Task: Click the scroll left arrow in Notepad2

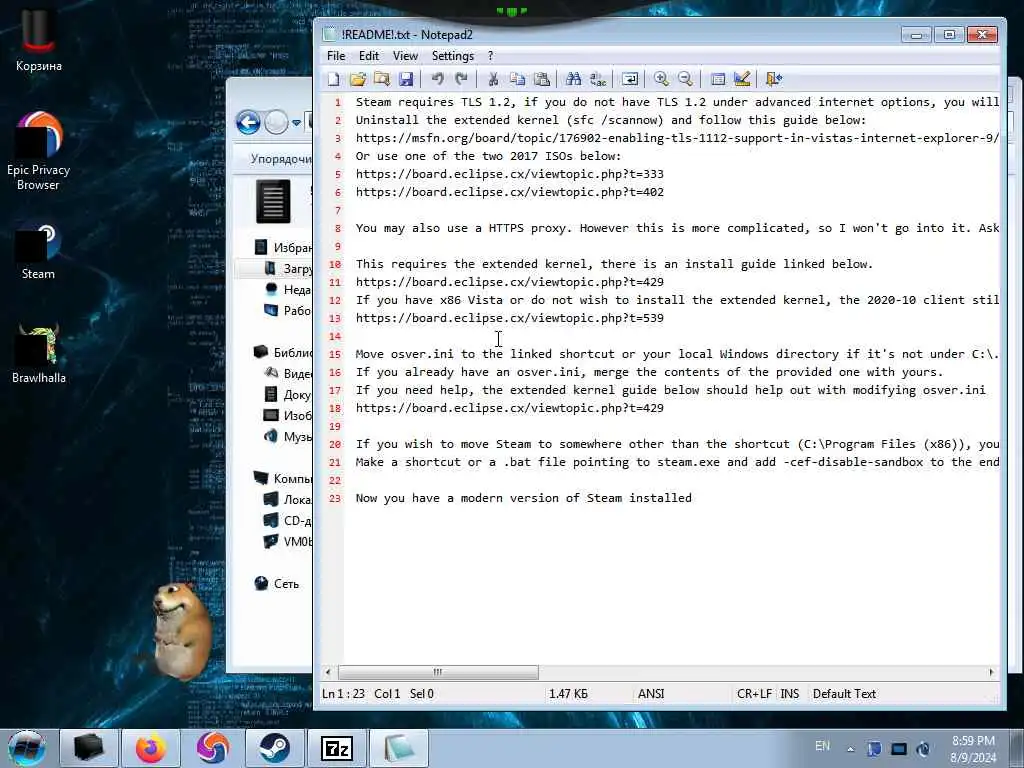Action: tap(328, 672)
